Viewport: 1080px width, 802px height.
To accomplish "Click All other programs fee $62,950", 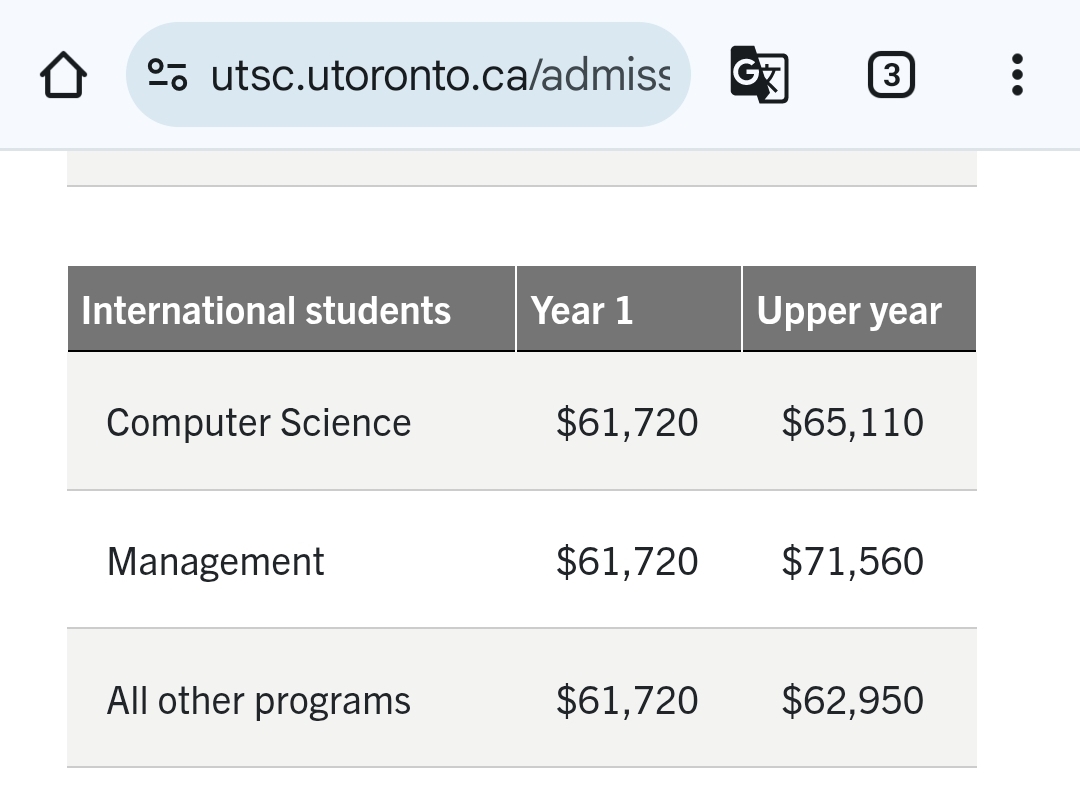I will pyautogui.click(x=853, y=701).
